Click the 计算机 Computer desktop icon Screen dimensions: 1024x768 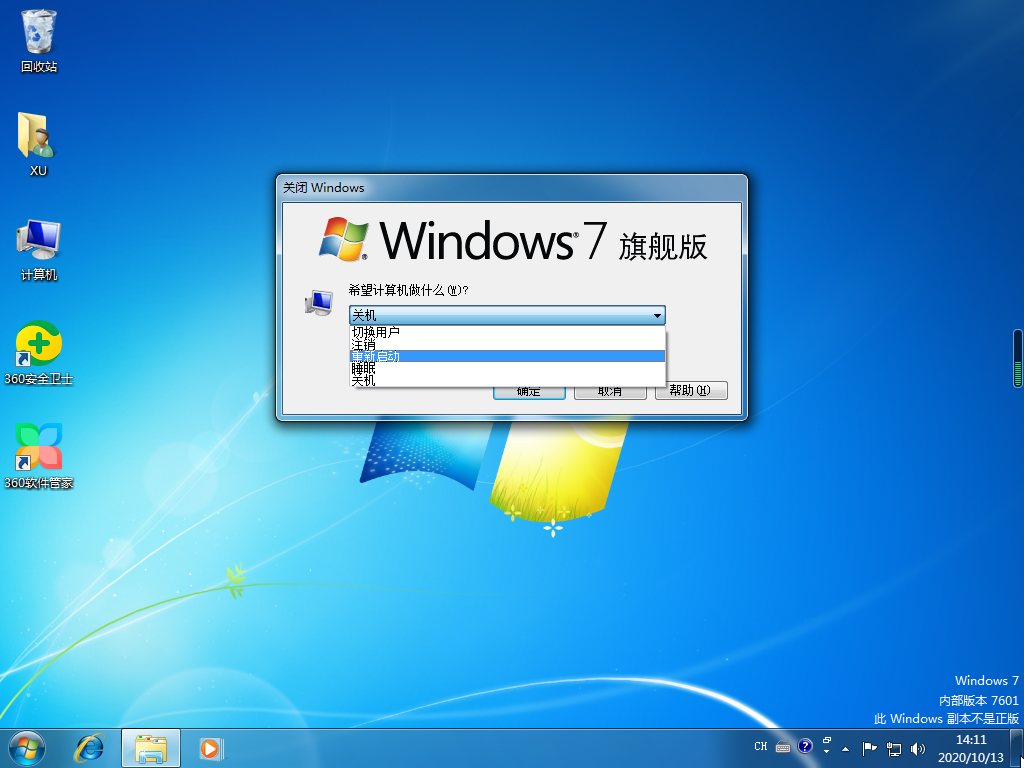pos(38,240)
